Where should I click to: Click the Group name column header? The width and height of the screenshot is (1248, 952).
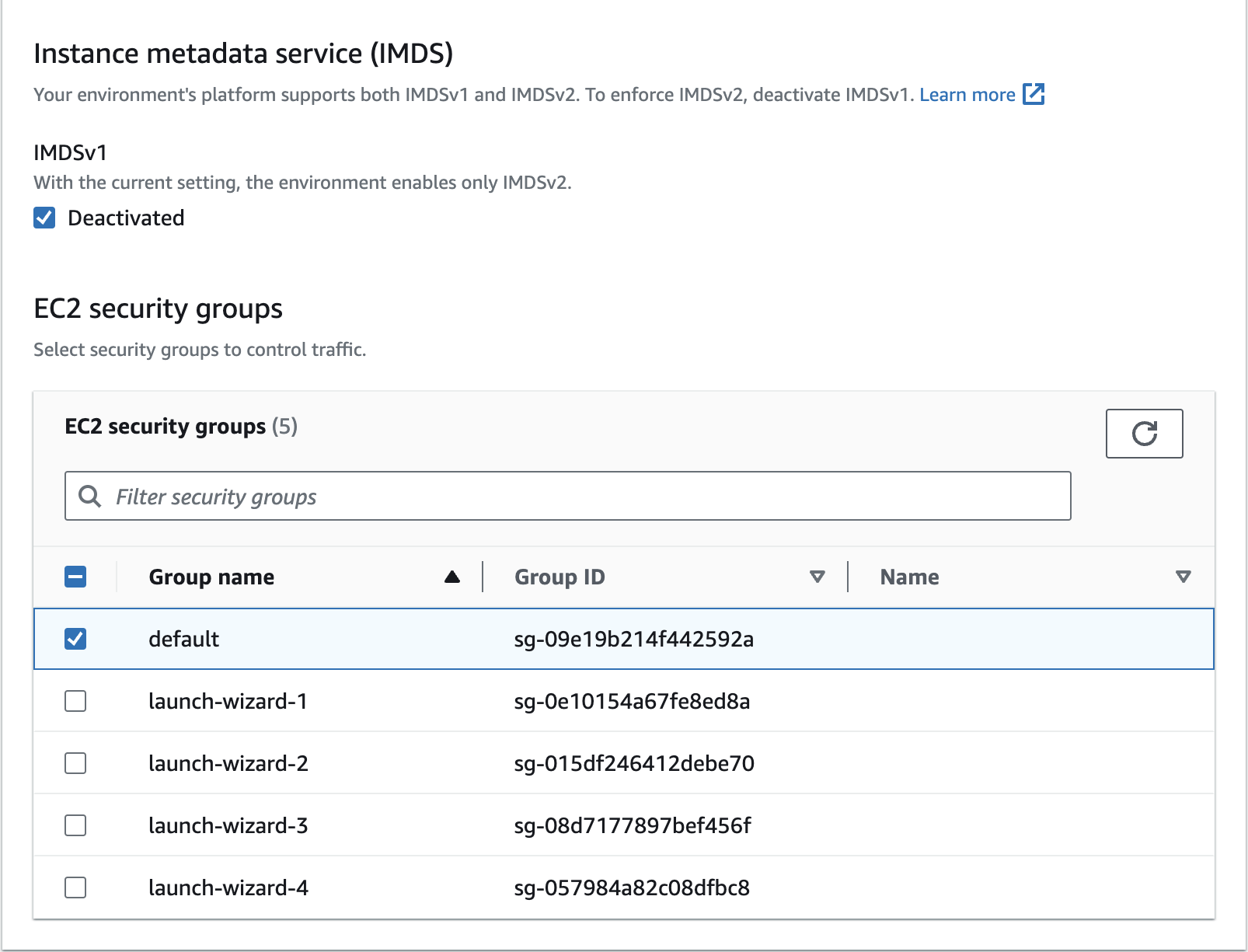tap(211, 577)
